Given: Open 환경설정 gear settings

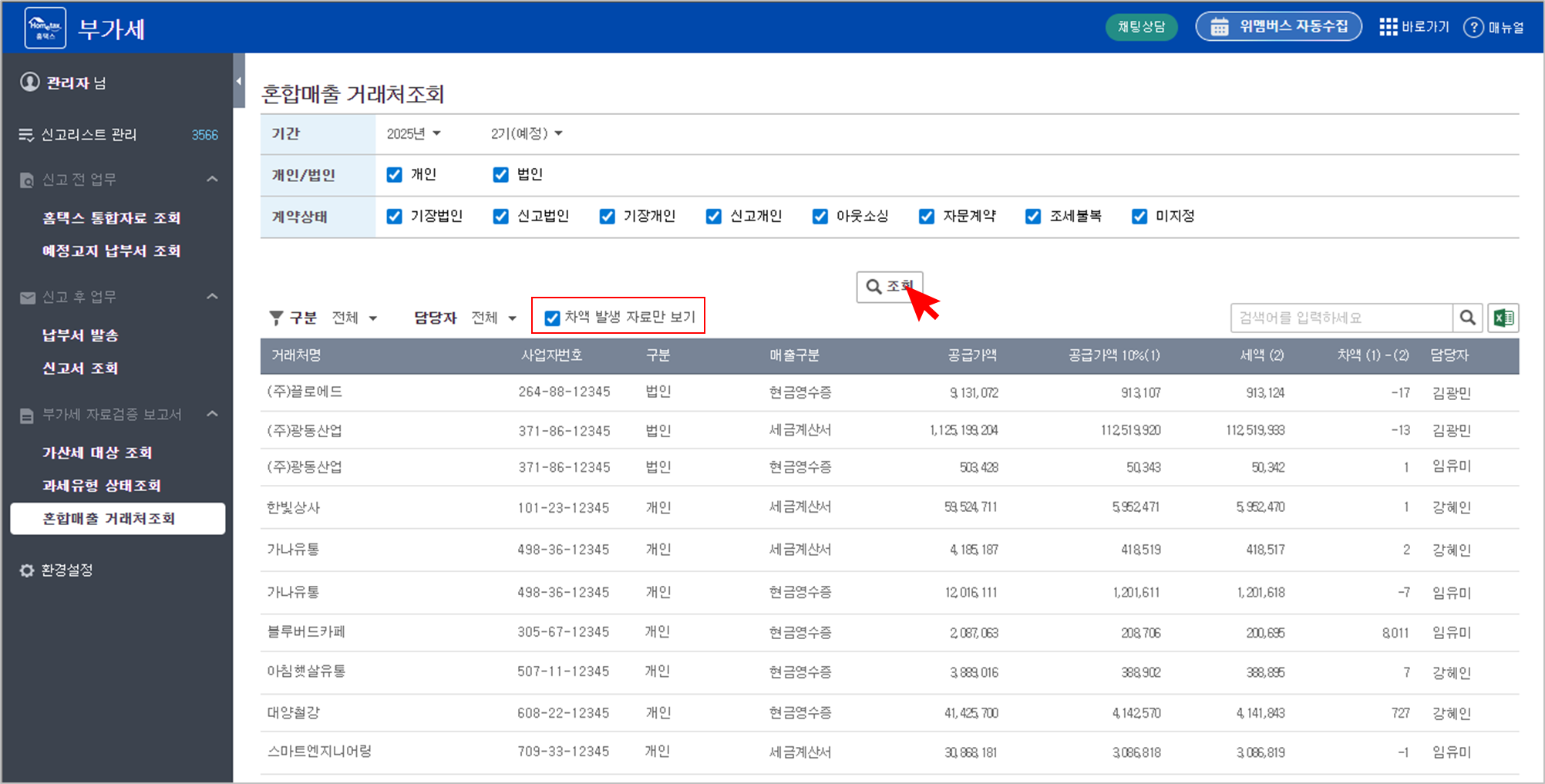Looking at the screenshot, I should (x=27, y=570).
